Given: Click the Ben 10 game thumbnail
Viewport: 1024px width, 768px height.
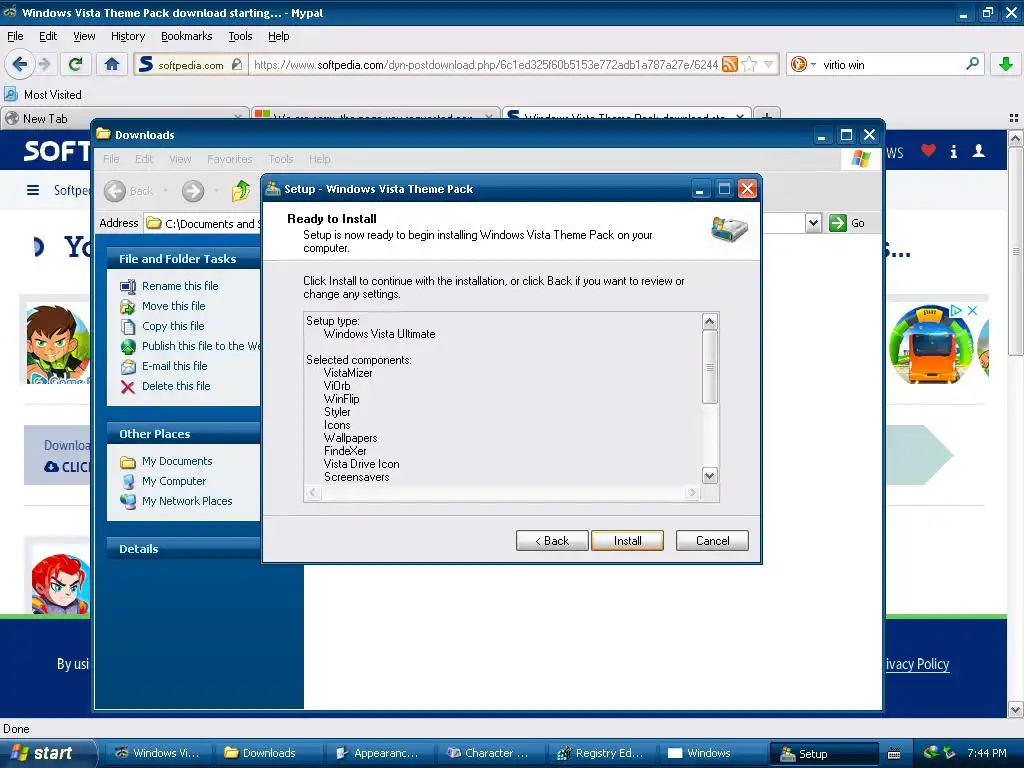Looking at the screenshot, I should pos(57,344).
